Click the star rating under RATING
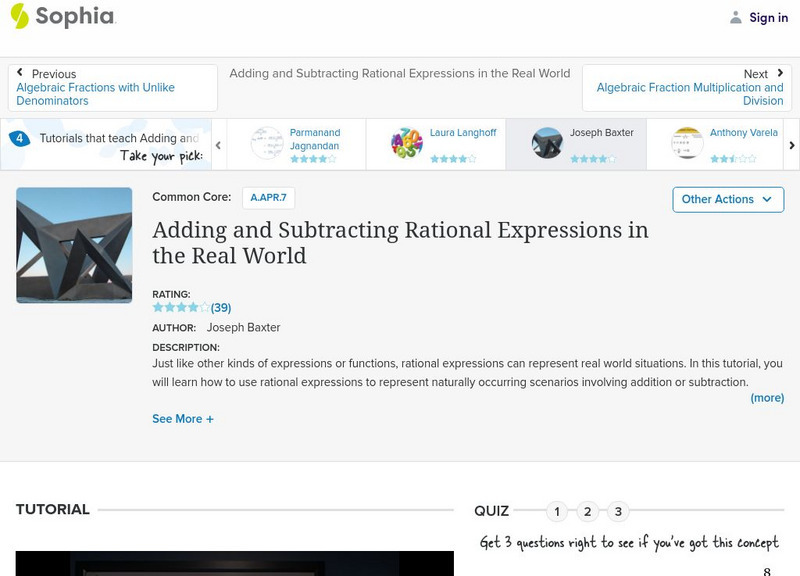 [x=181, y=308]
